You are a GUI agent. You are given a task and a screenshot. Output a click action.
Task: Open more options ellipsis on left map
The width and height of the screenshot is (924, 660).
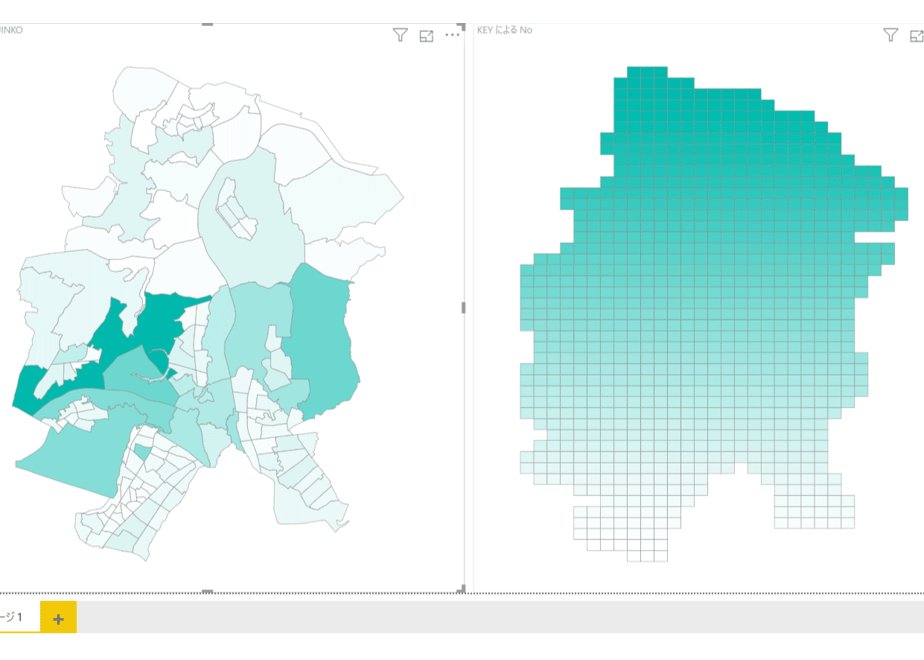pyautogui.click(x=452, y=35)
